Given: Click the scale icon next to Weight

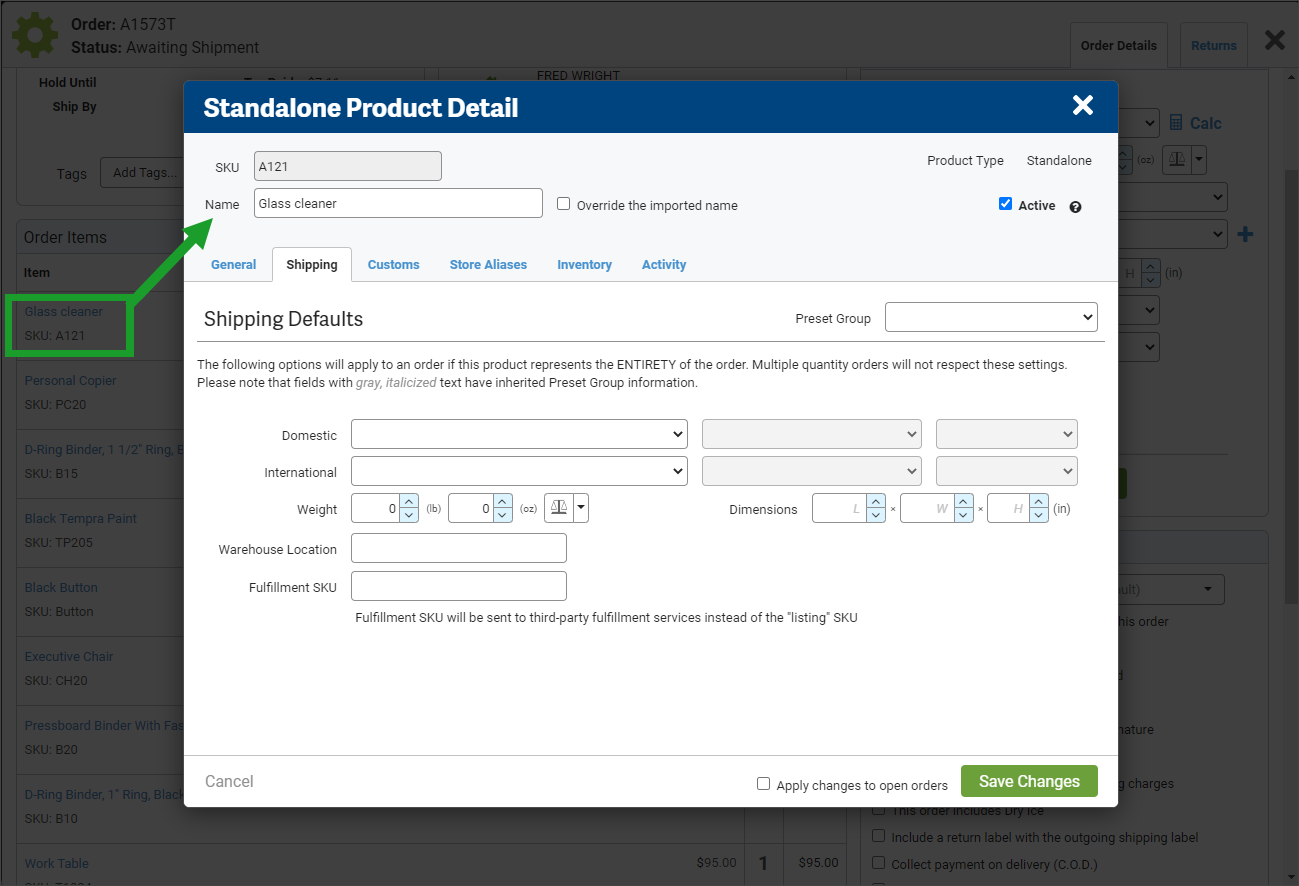Looking at the screenshot, I should tap(558, 508).
